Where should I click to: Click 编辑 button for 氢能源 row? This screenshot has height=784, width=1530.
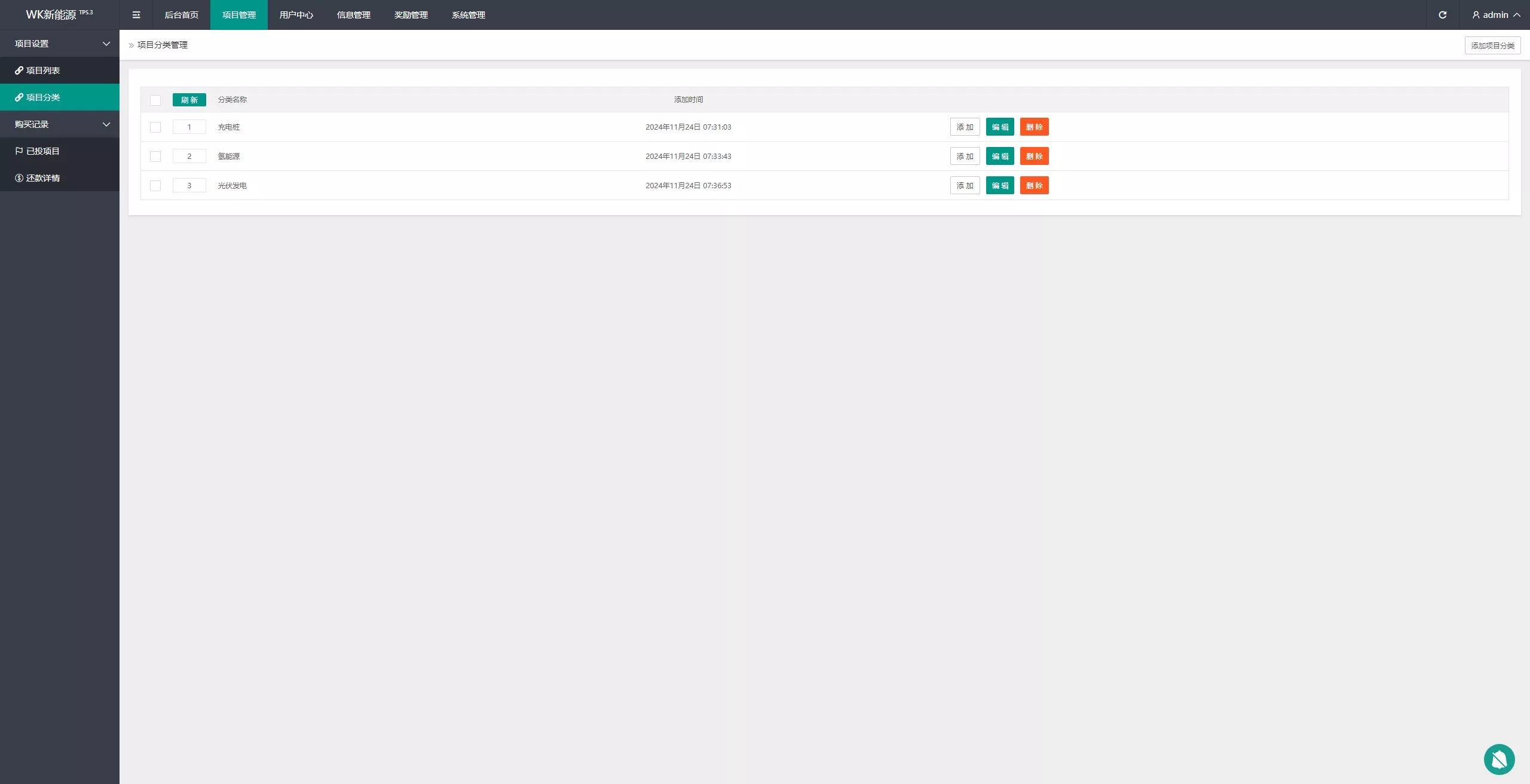click(x=1000, y=157)
